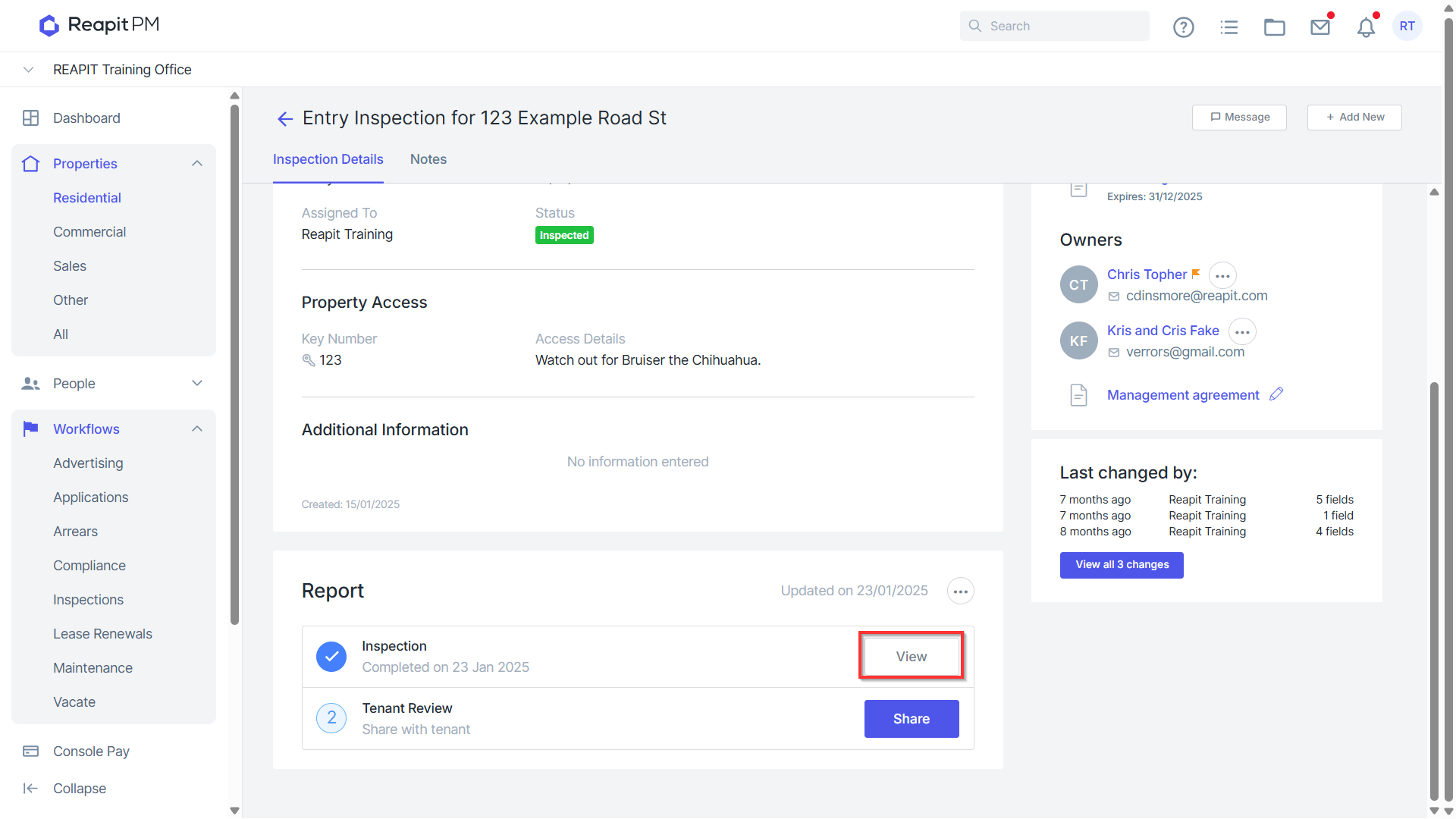Viewport: 1456px width, 819px height.
Task: Open the task list icon in header
Action: pos(1229,27)
